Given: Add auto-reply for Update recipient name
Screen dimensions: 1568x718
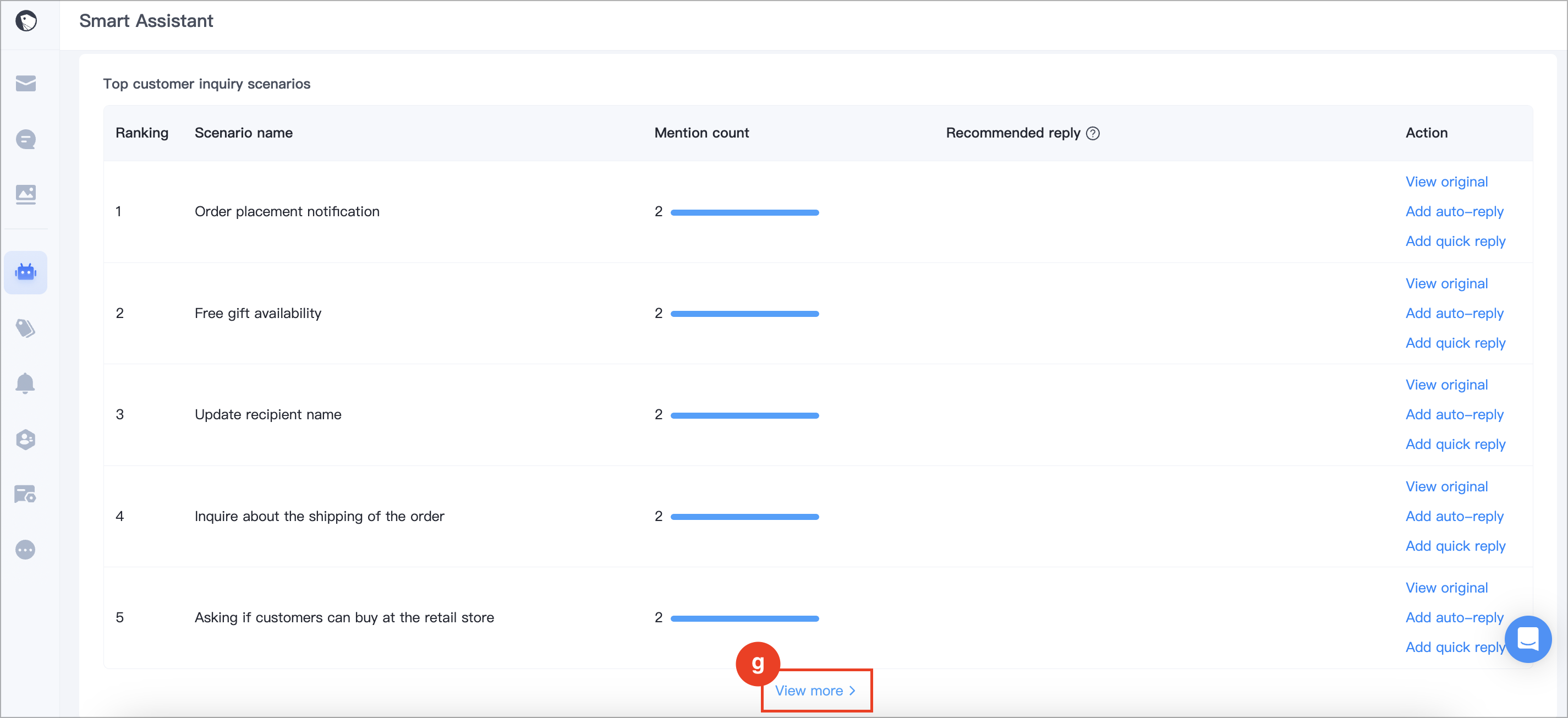Looking at the screenshot, I should 1454,414.
